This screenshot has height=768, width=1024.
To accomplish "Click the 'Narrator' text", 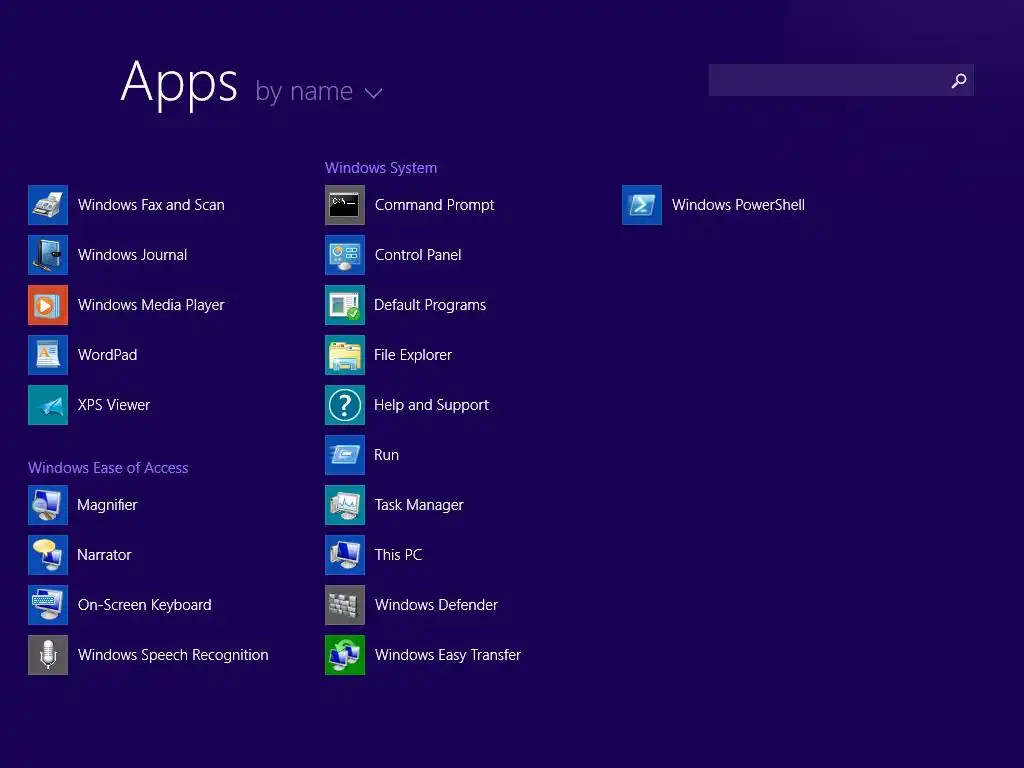I will pos(104,555).
